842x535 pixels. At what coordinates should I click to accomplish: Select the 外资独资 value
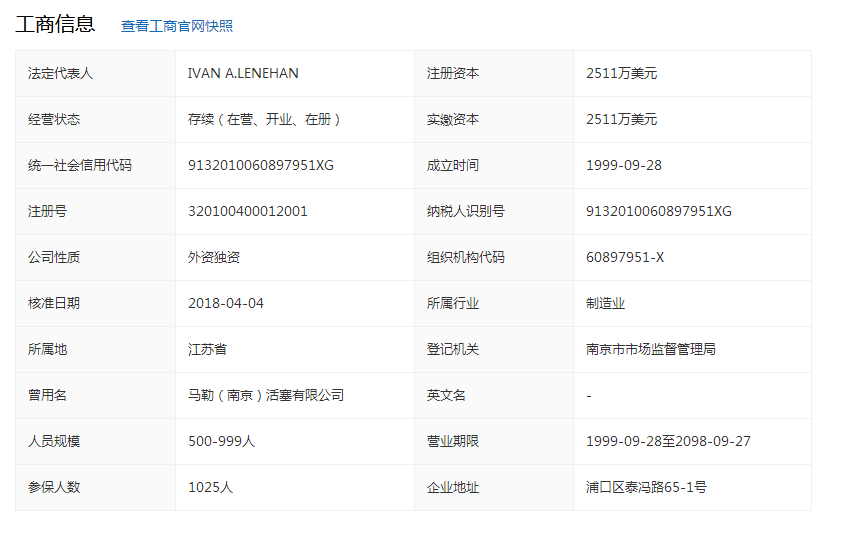[214, 257]
